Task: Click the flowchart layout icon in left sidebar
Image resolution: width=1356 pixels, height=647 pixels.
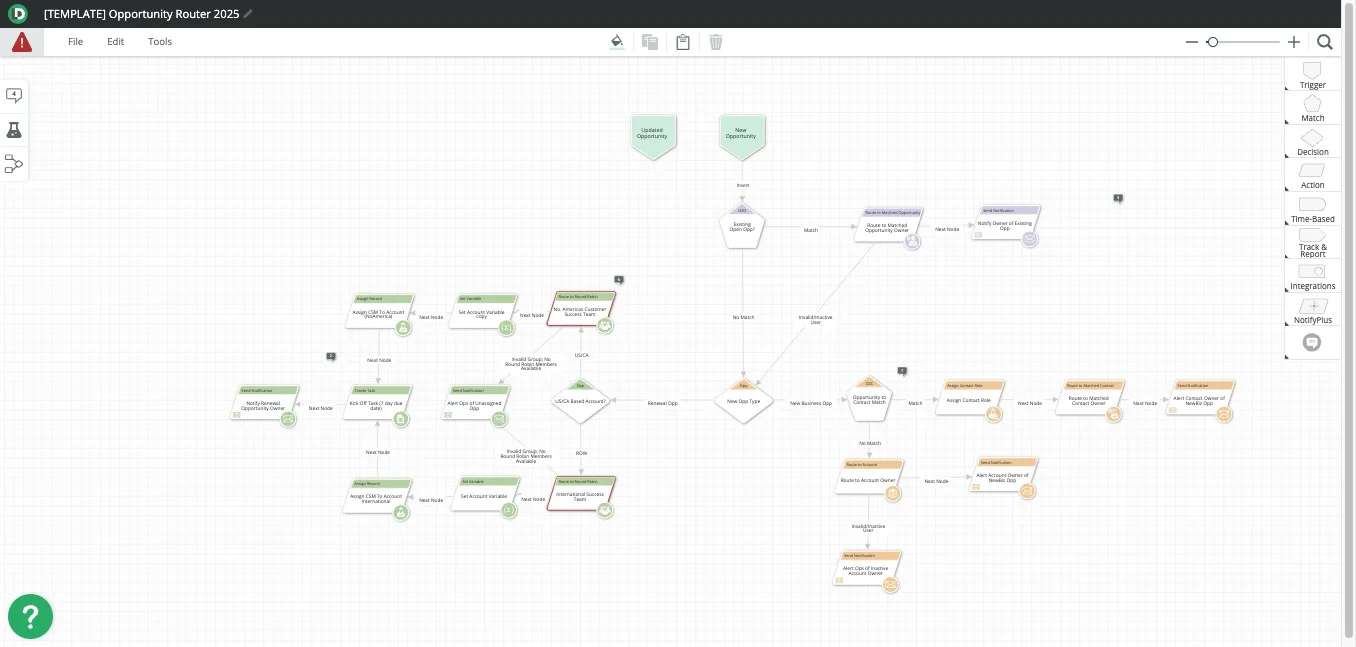Action: [14, 164]
